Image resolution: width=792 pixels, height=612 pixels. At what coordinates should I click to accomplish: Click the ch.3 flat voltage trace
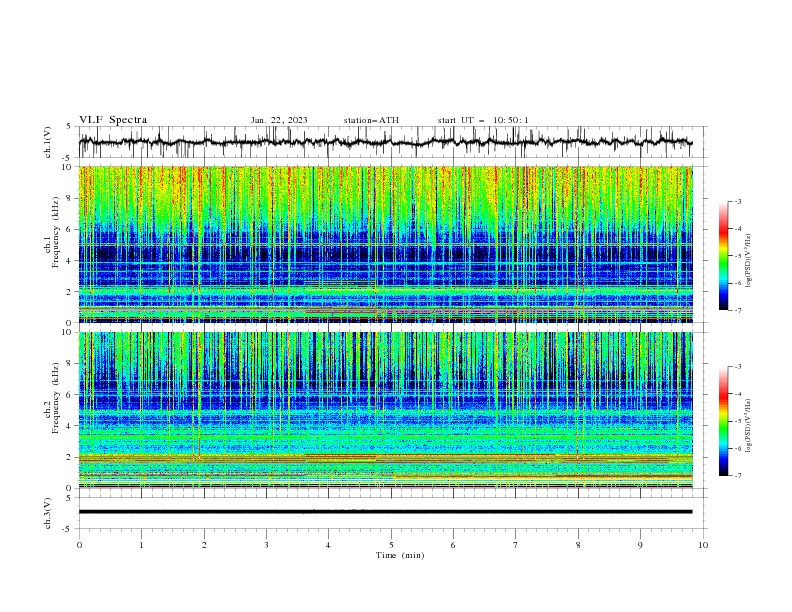click(385, 512)
